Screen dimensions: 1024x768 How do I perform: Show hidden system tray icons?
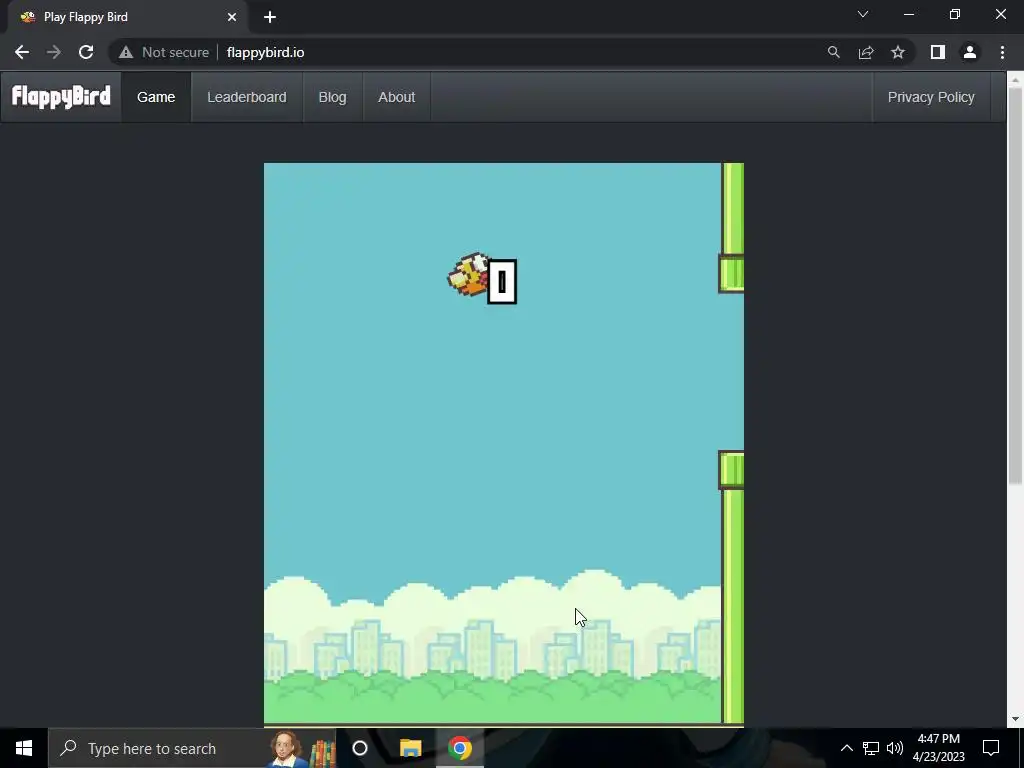[x=846, y=748]
